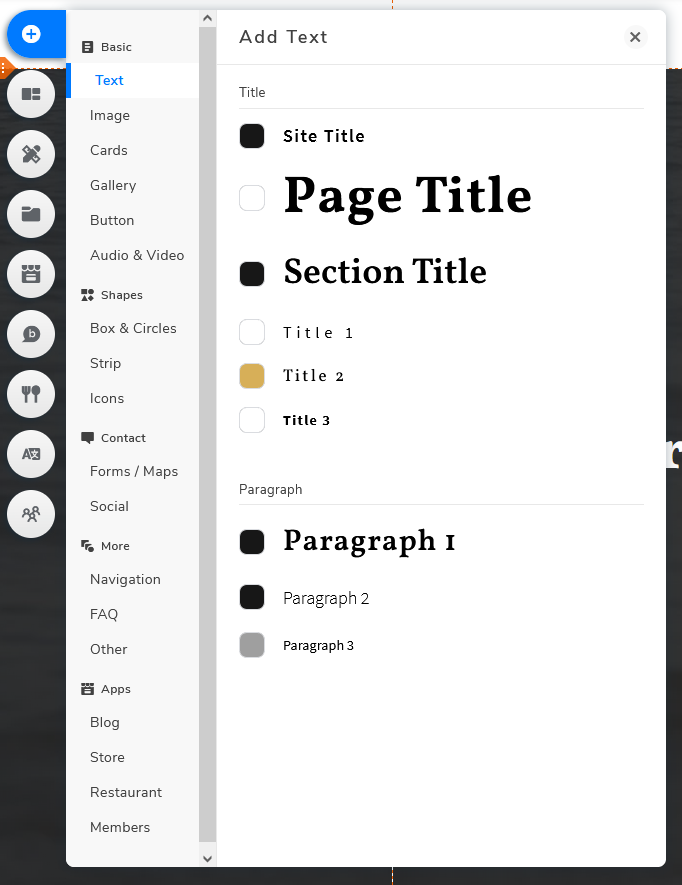Image resolution: width=682 pixels, height=885 pixels.
Task: Open the translate language sidebar icon
Action: point(31,454)
